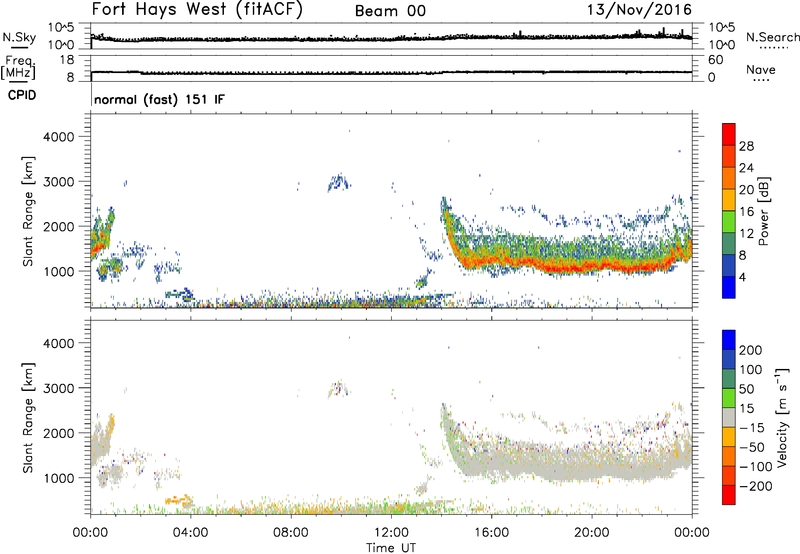Click the gray -15 to 15 Velocity swatch
Screen dimensions: 800x554
point(729,417)
